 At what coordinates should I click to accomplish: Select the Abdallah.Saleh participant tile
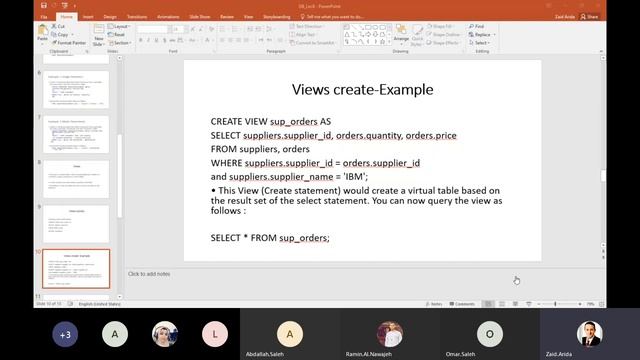click(x=290, y=334)
